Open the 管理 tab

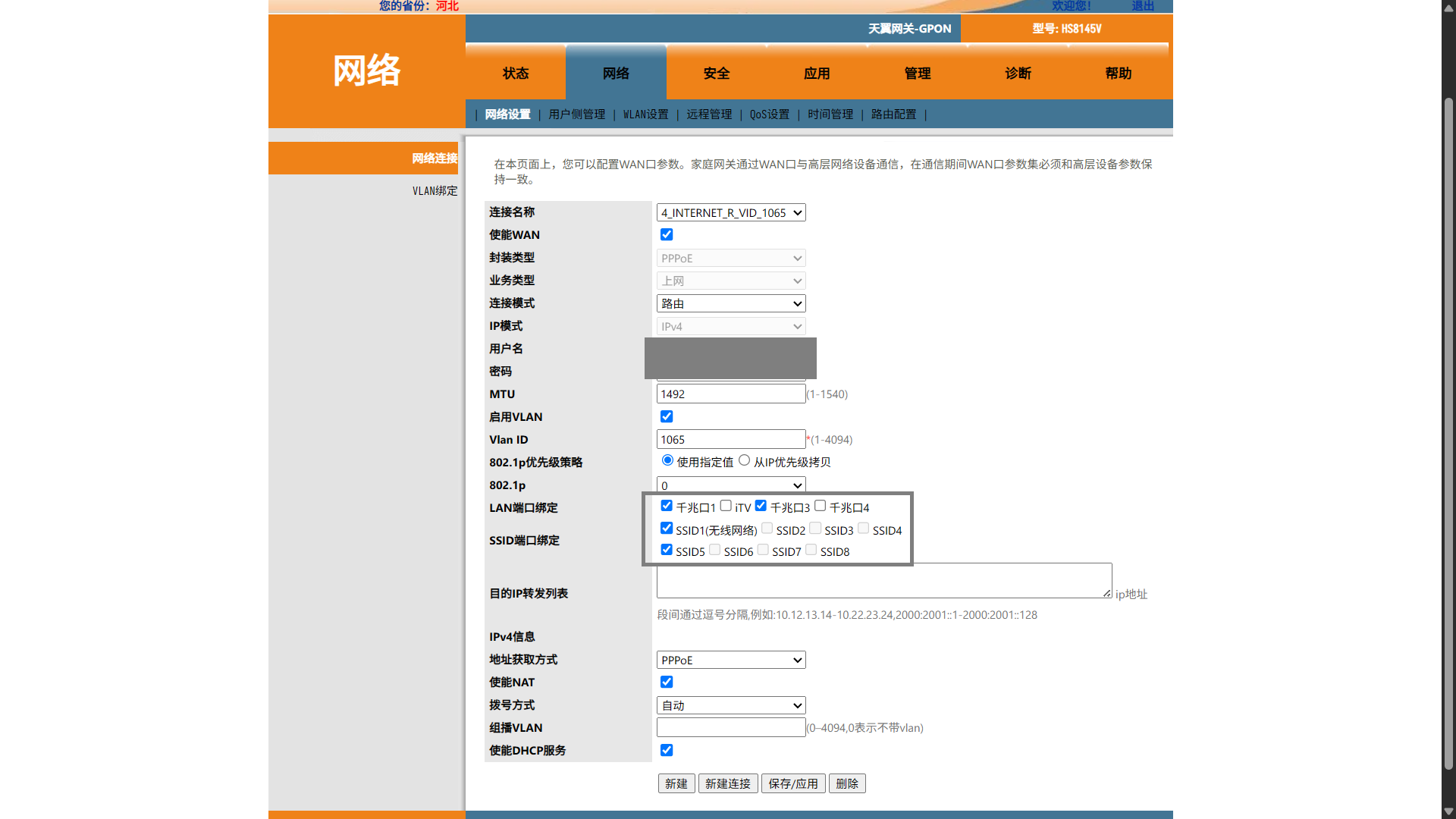tap(918, 73)
